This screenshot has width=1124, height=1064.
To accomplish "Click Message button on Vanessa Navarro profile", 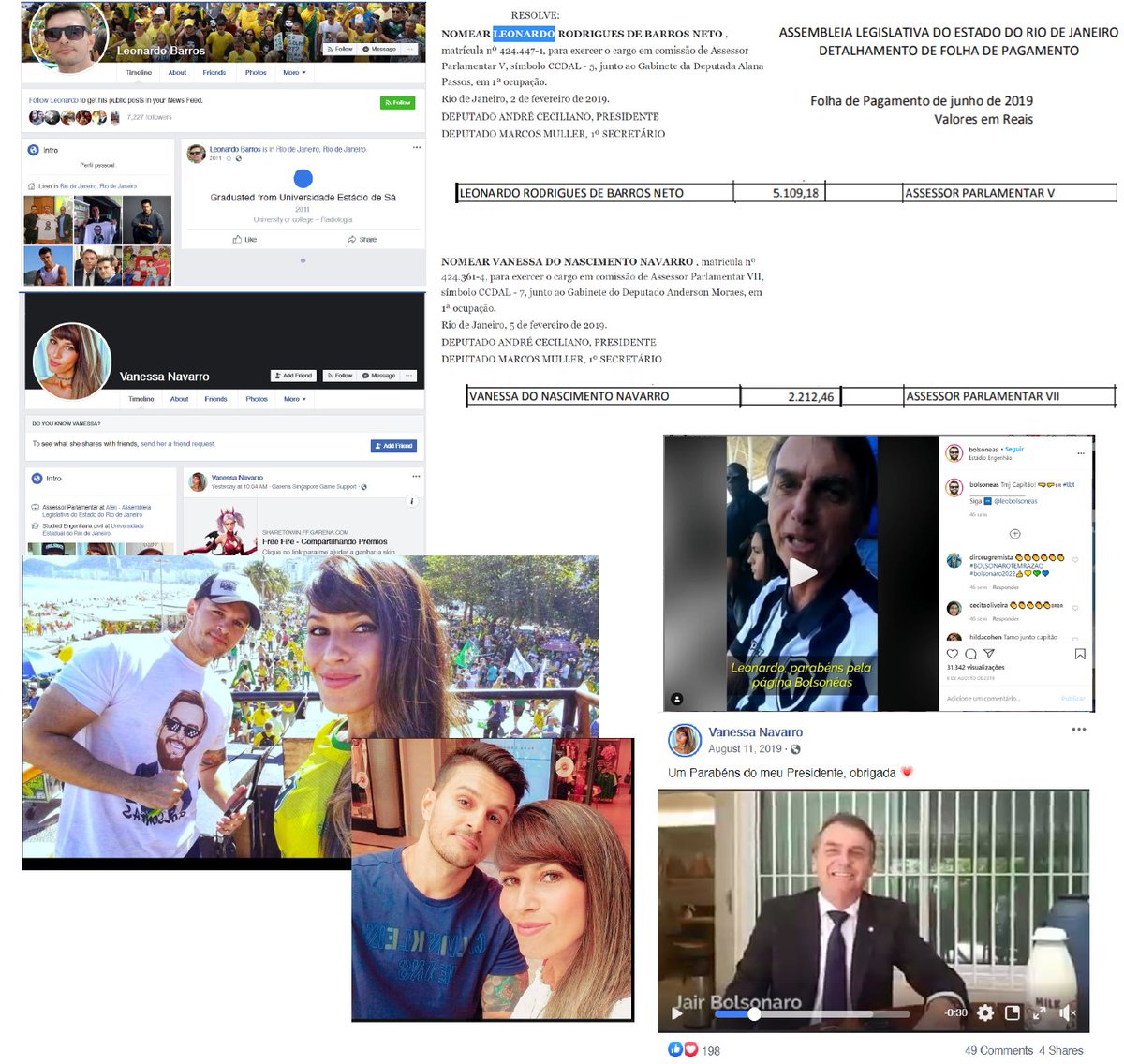I will pyautogui.click(x=379, y=376).
